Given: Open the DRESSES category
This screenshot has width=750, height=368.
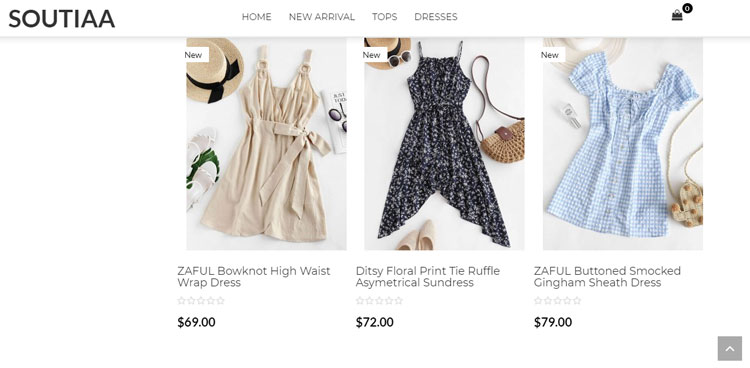Looking at the screenshot, I should click(x=436, y=17).
